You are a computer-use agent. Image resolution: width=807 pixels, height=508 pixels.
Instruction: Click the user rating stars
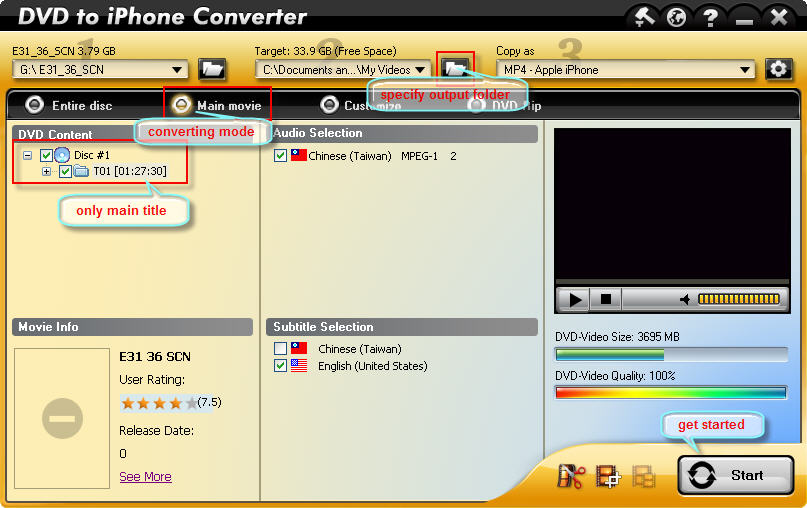click(159, 403)
